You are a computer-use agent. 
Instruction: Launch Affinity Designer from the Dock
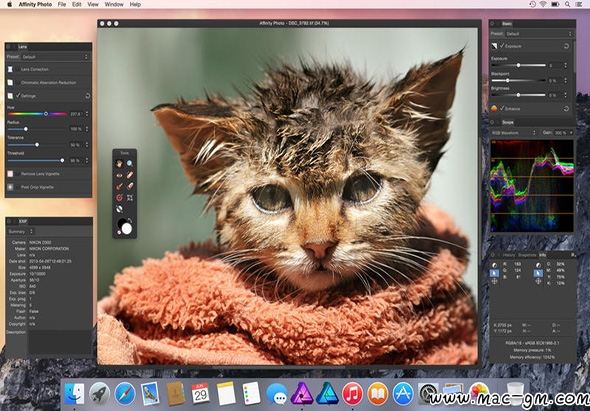pos(327,394)
